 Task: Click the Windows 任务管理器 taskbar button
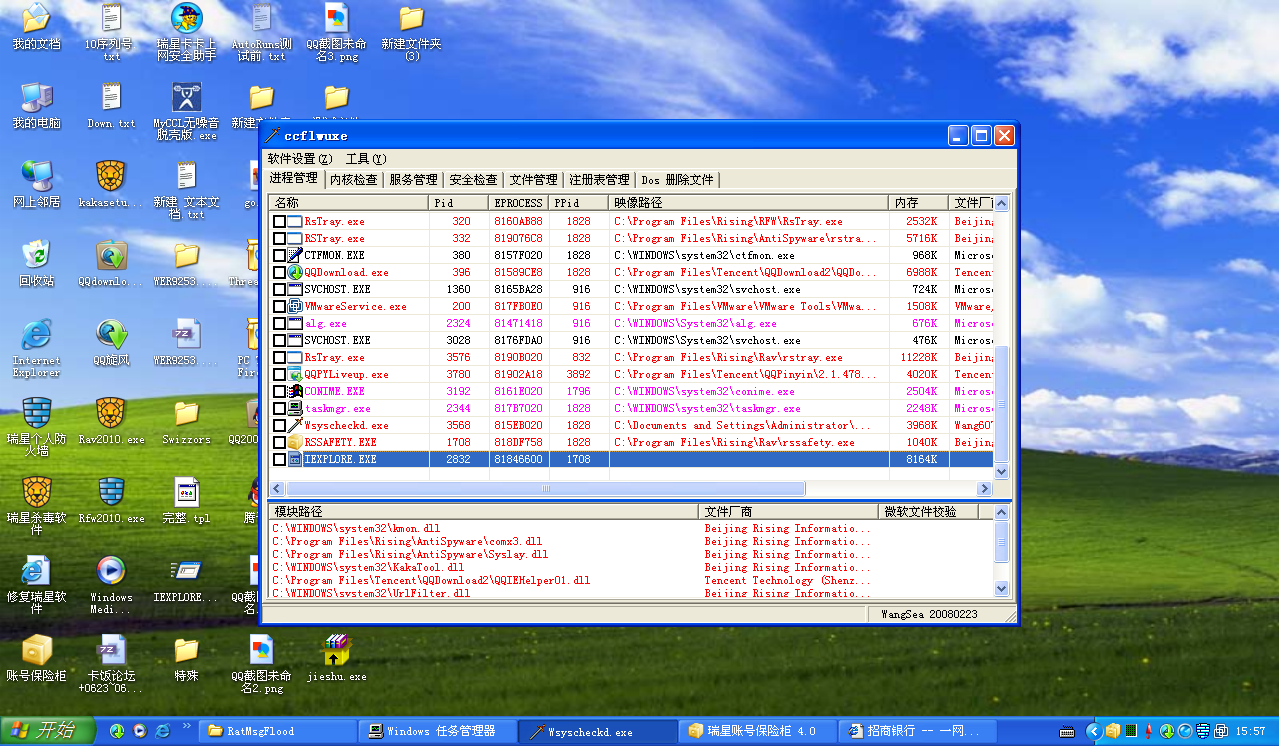[430, 731]
